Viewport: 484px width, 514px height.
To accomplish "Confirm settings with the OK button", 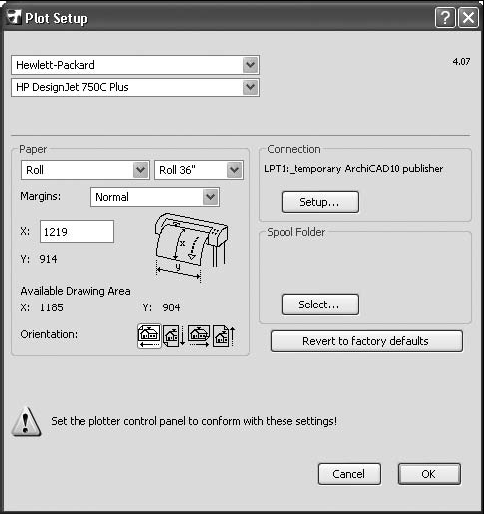I will point(429,474).
